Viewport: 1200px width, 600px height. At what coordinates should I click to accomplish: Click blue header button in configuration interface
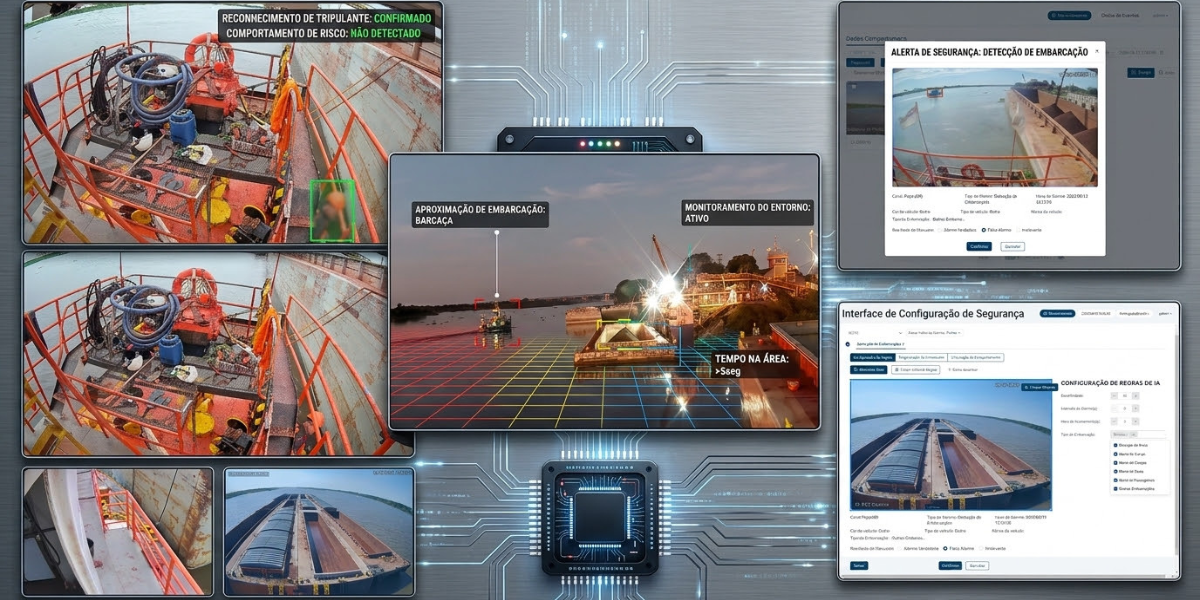[x=1057, y=314]
